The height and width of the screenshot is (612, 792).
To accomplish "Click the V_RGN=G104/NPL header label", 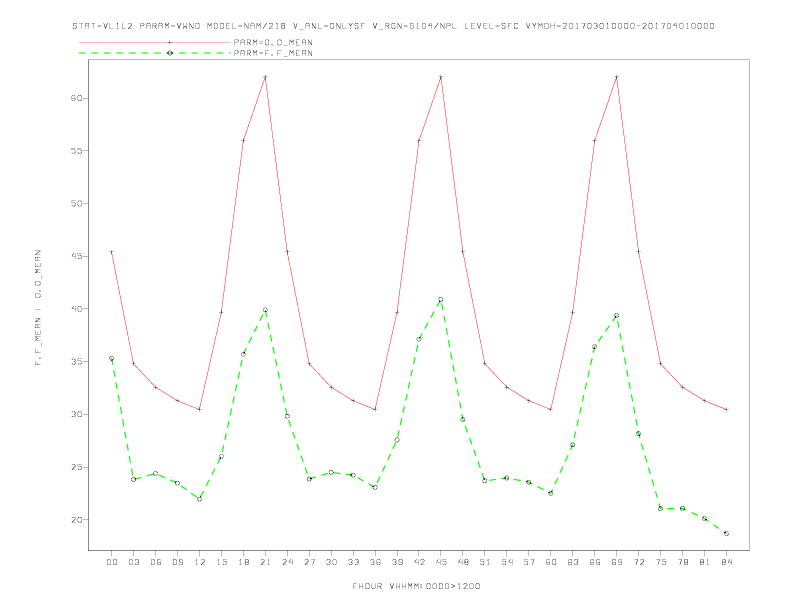I will point(415,26).
